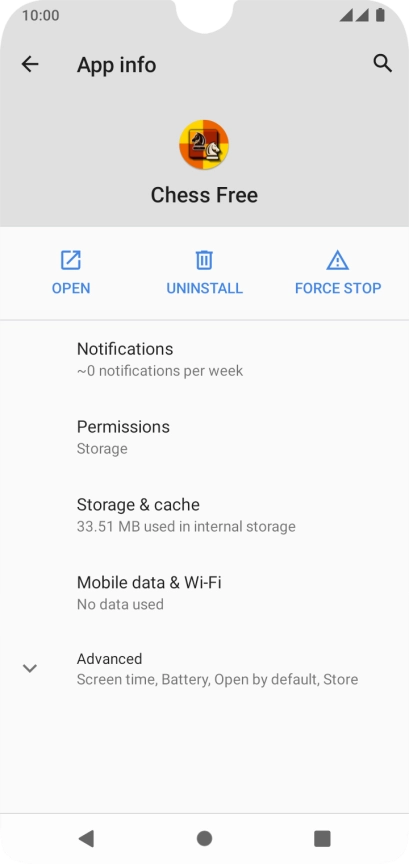Tap the recent apps square button

coord(322,839)
